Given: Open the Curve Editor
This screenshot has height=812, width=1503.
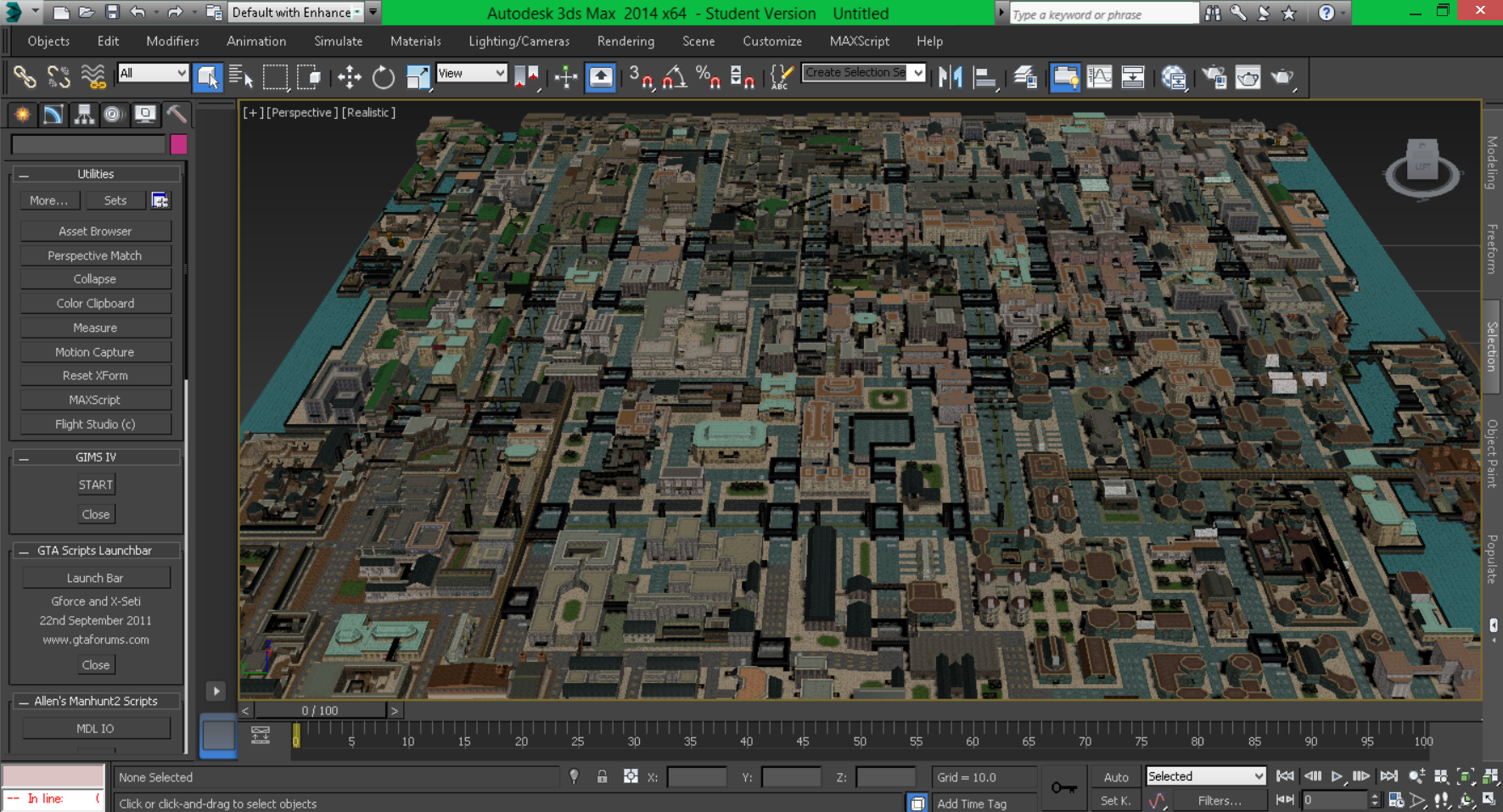Looking at the screenshot, I should 1099,77.
